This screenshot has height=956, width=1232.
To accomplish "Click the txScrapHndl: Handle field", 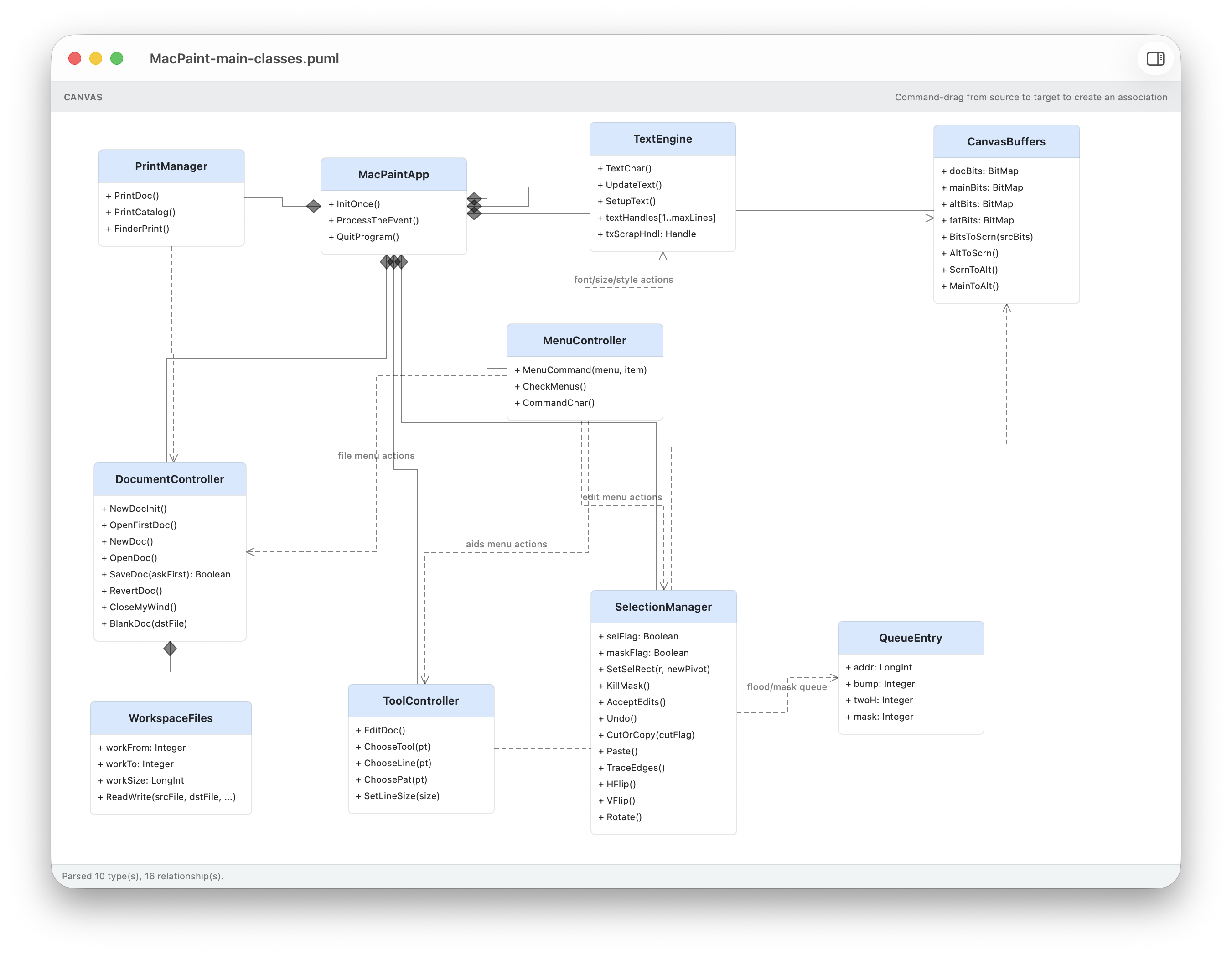I will pyautogui.click(x=647, y=234).
